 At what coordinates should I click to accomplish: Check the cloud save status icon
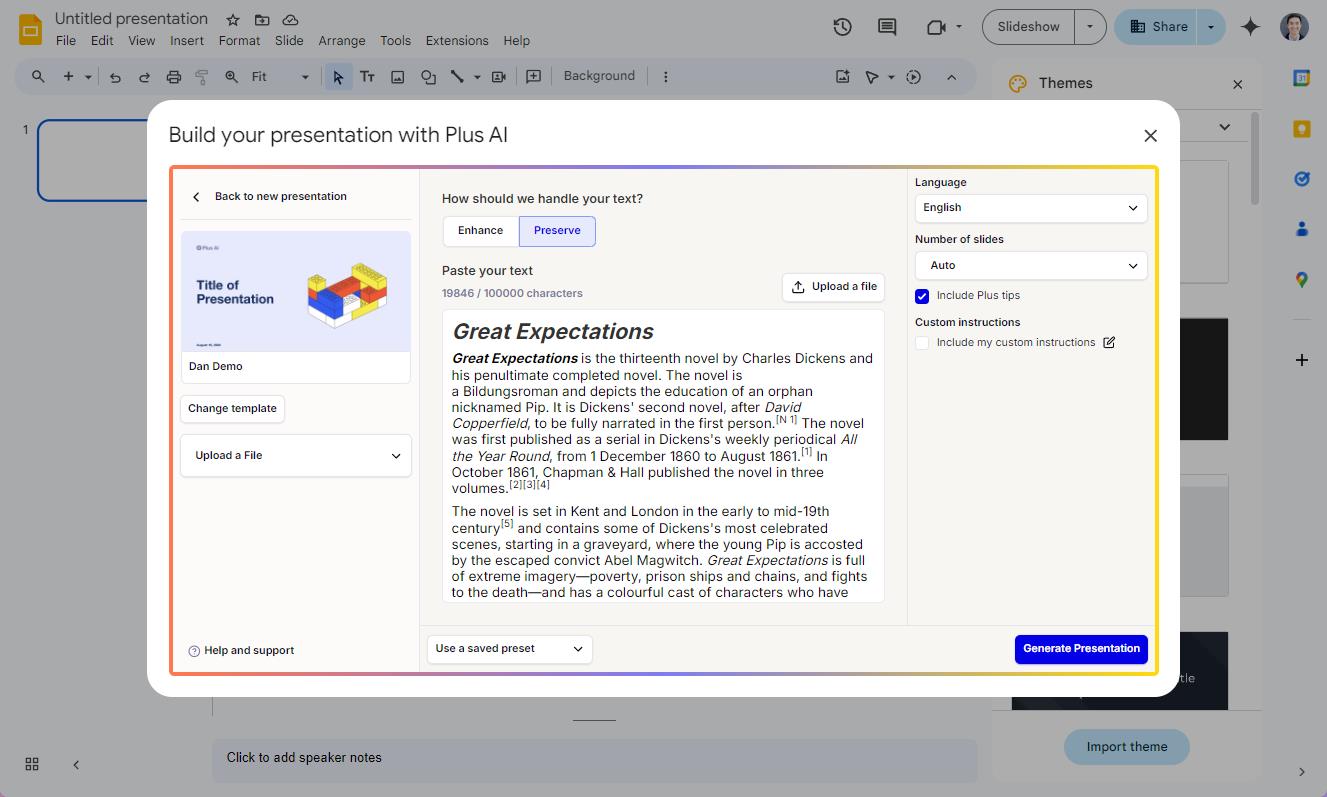coord(290,20)
